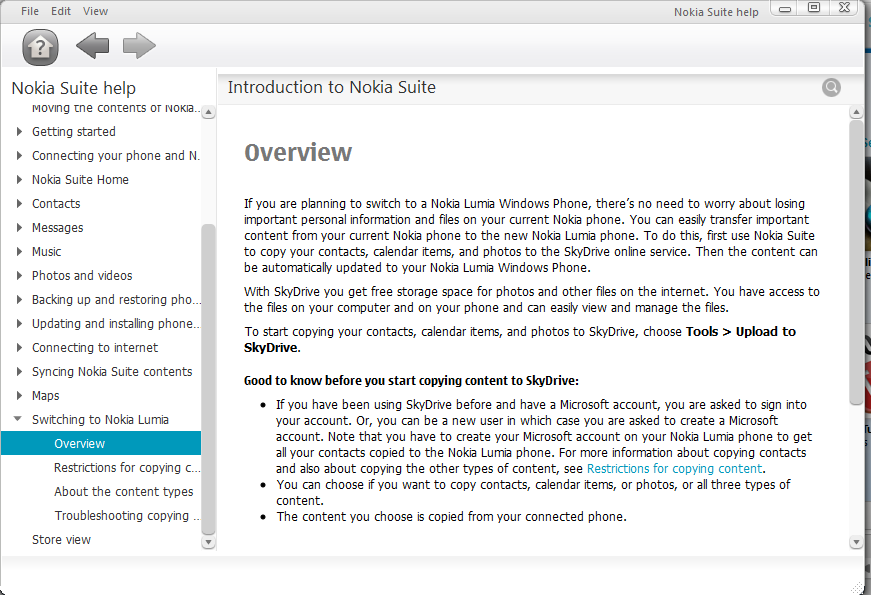Open the File menu
Screen dimensions: 871x595
coord(29,11)
